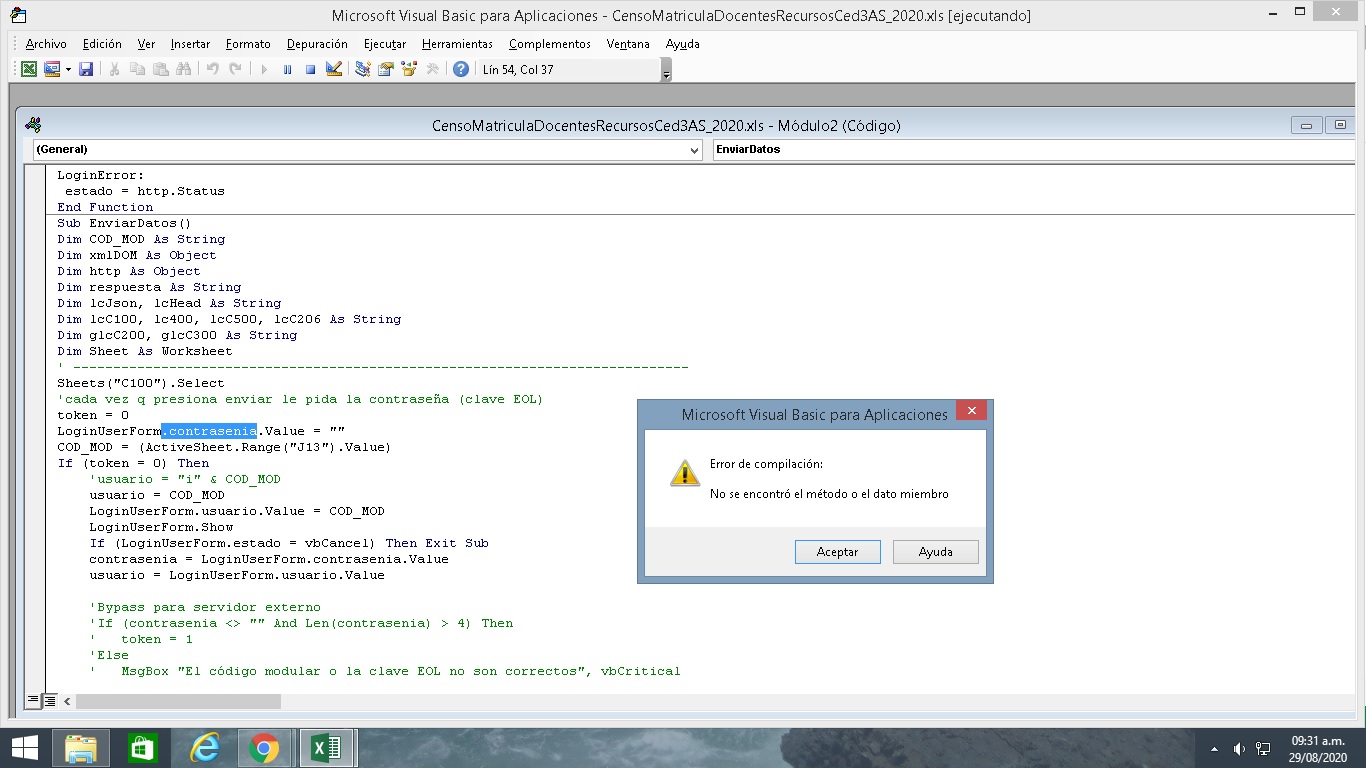Close the compile error dialog with X
This screenshot has height=768, width=1366.
(x=971, y=411)
